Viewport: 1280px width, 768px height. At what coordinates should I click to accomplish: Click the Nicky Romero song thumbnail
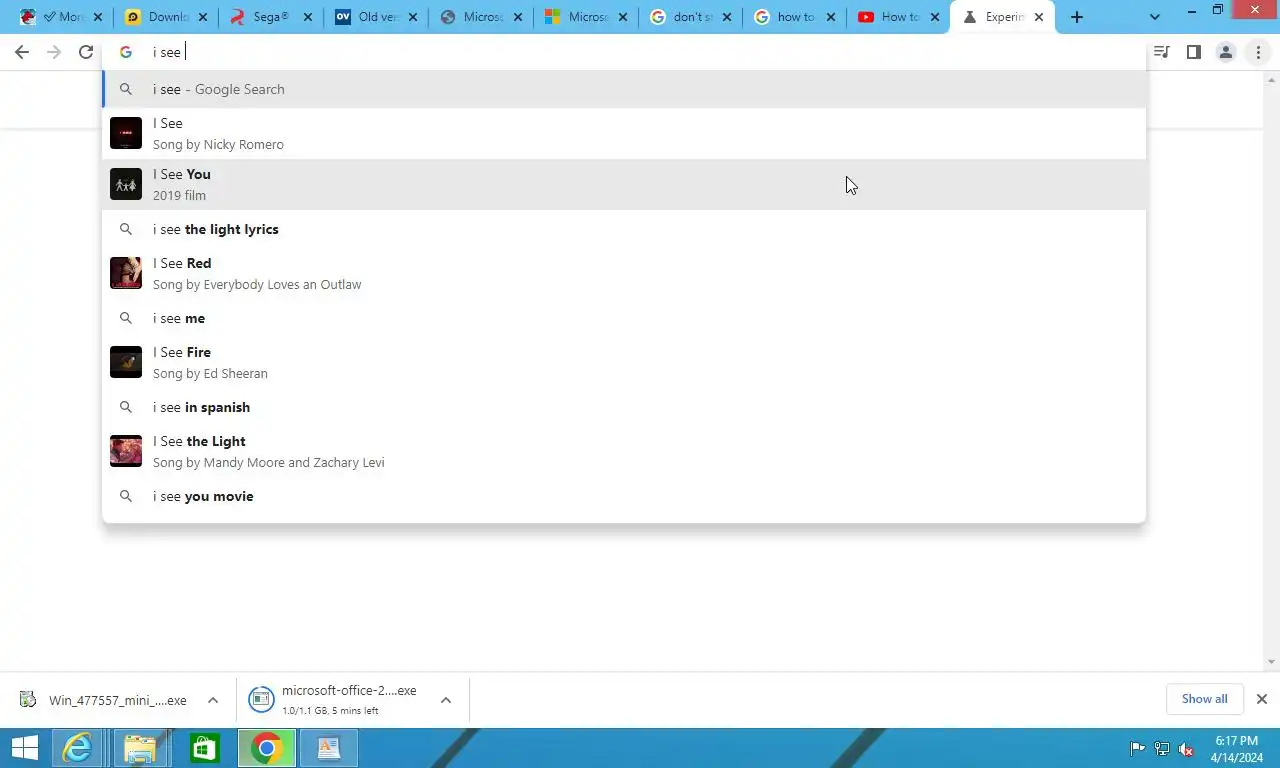tap(126, 133)
